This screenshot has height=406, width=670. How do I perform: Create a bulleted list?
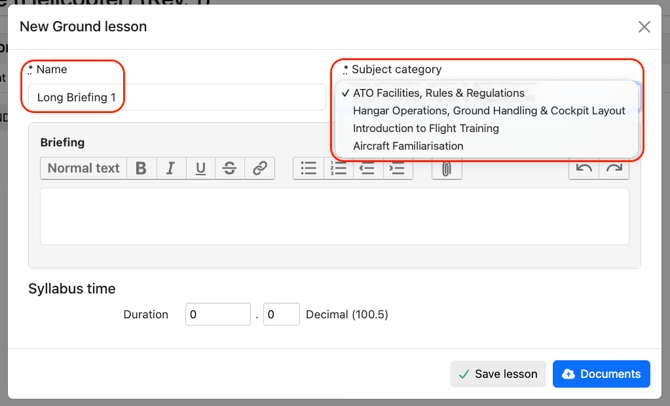point(309,168)
